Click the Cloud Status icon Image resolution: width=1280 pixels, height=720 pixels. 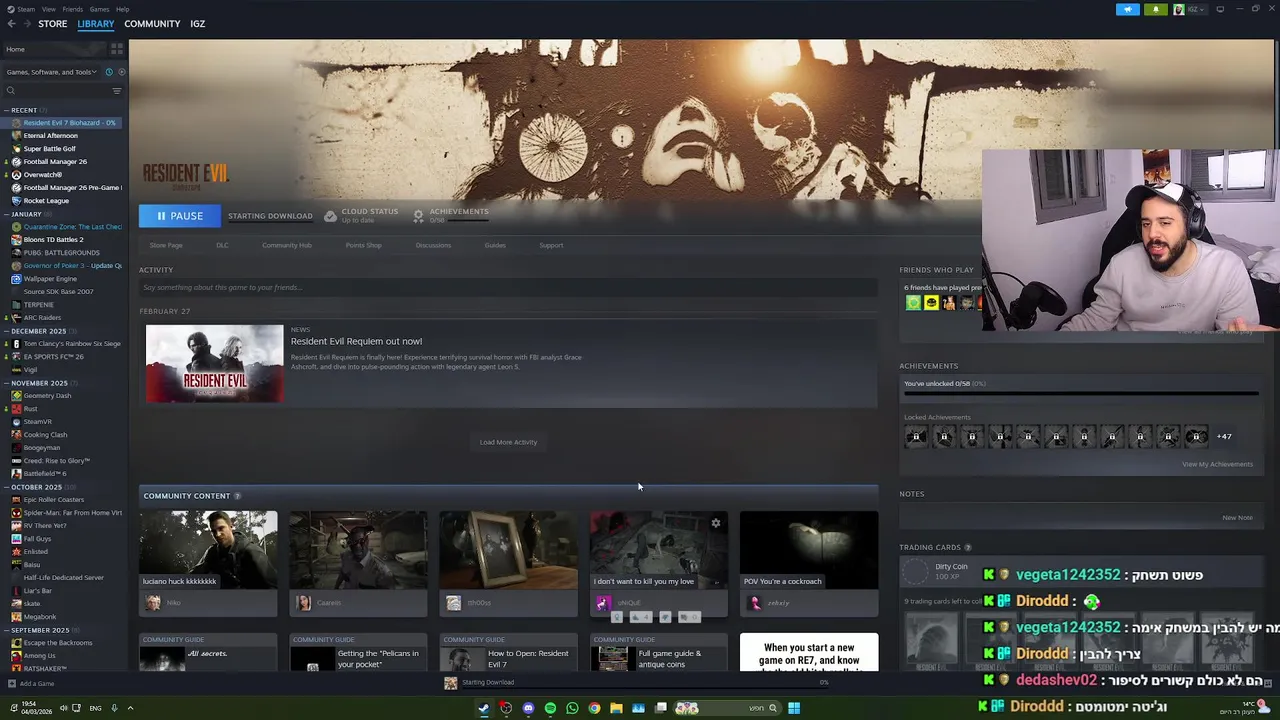pyautogui.click(x=330, y=216)
